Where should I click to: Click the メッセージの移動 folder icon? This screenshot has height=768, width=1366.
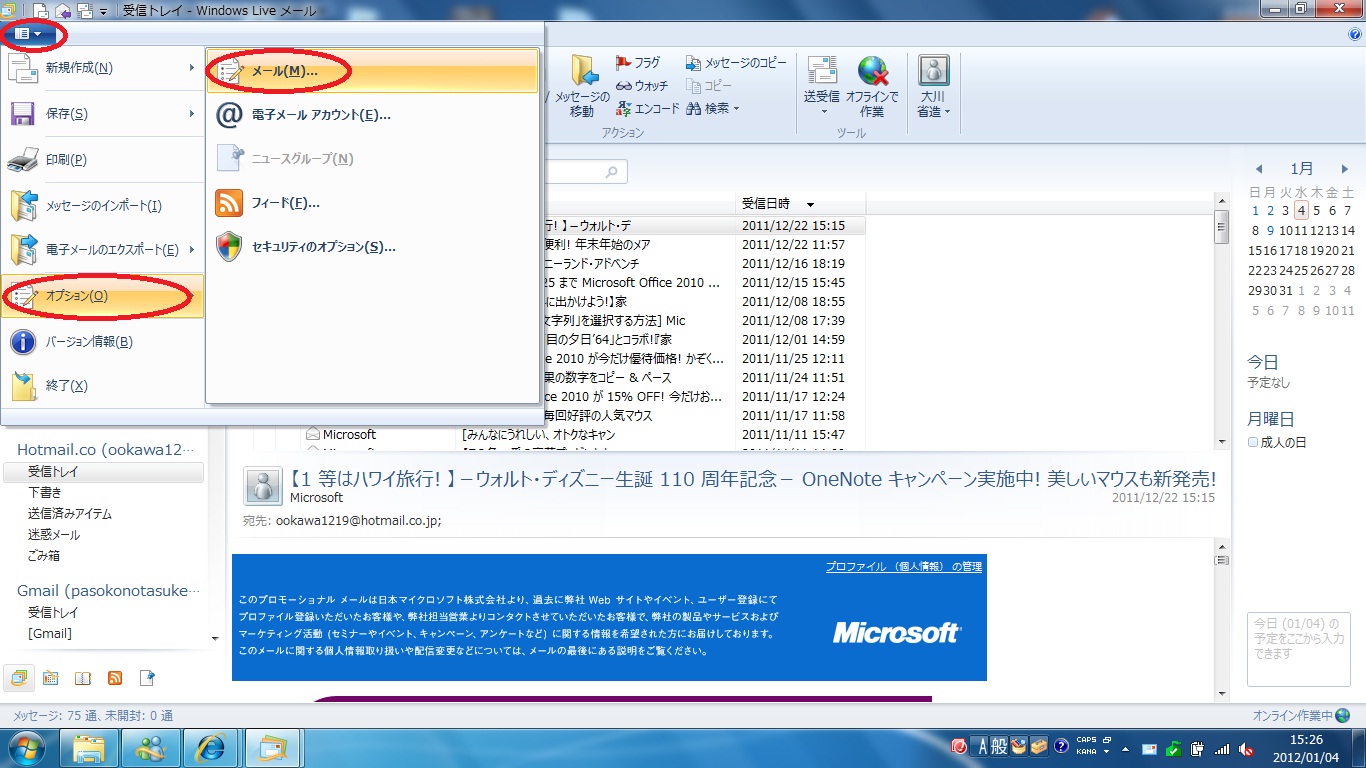[583, 71]
